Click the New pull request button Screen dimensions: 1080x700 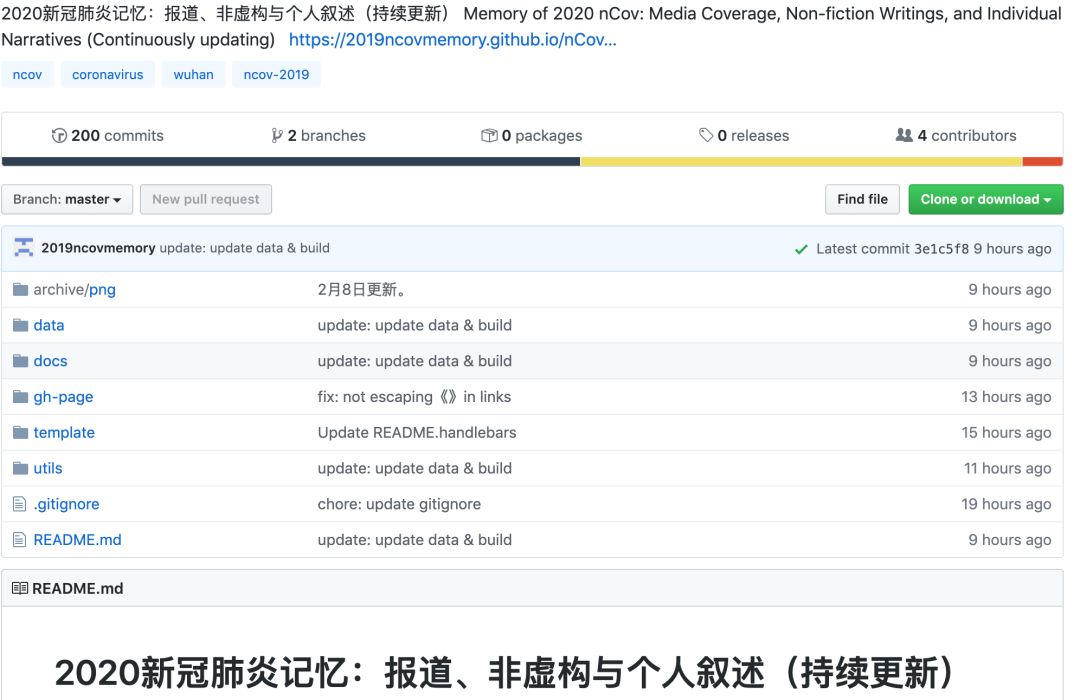(206, 199)
